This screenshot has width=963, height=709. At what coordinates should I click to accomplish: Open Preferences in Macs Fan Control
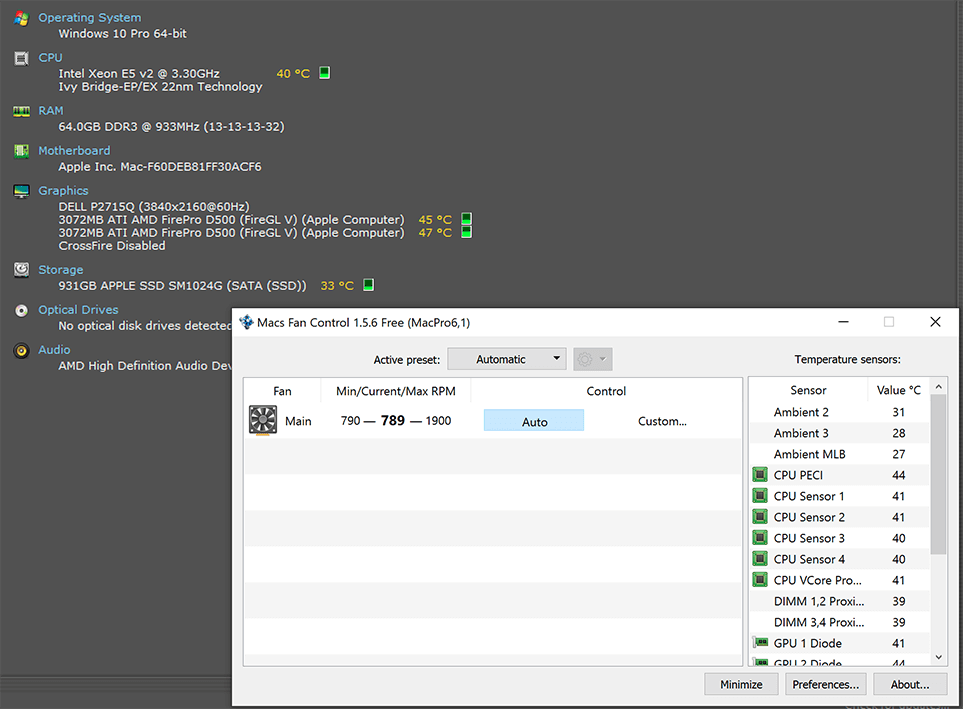click(825, 684)
